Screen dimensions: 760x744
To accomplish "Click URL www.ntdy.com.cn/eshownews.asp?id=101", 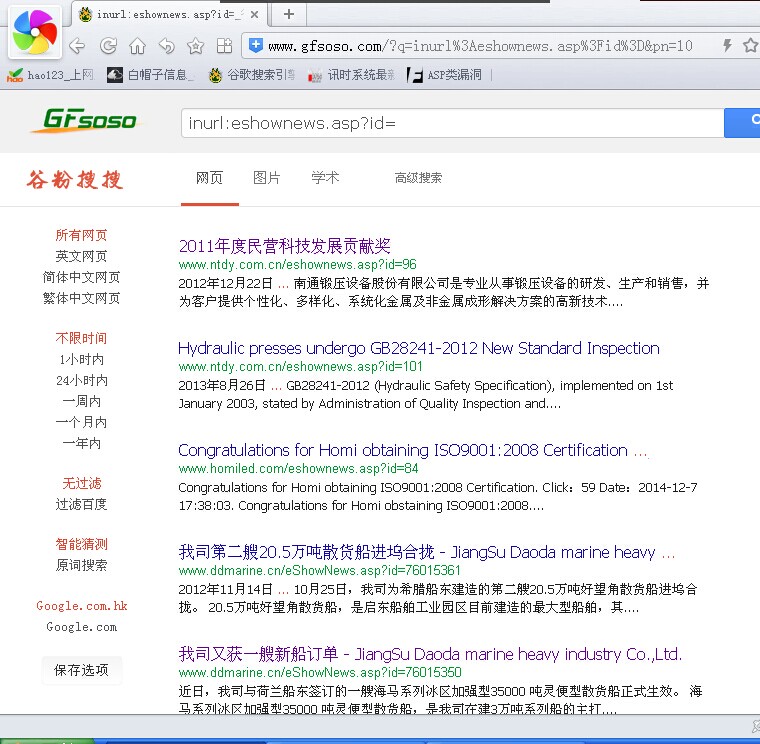I will [301, 366].
